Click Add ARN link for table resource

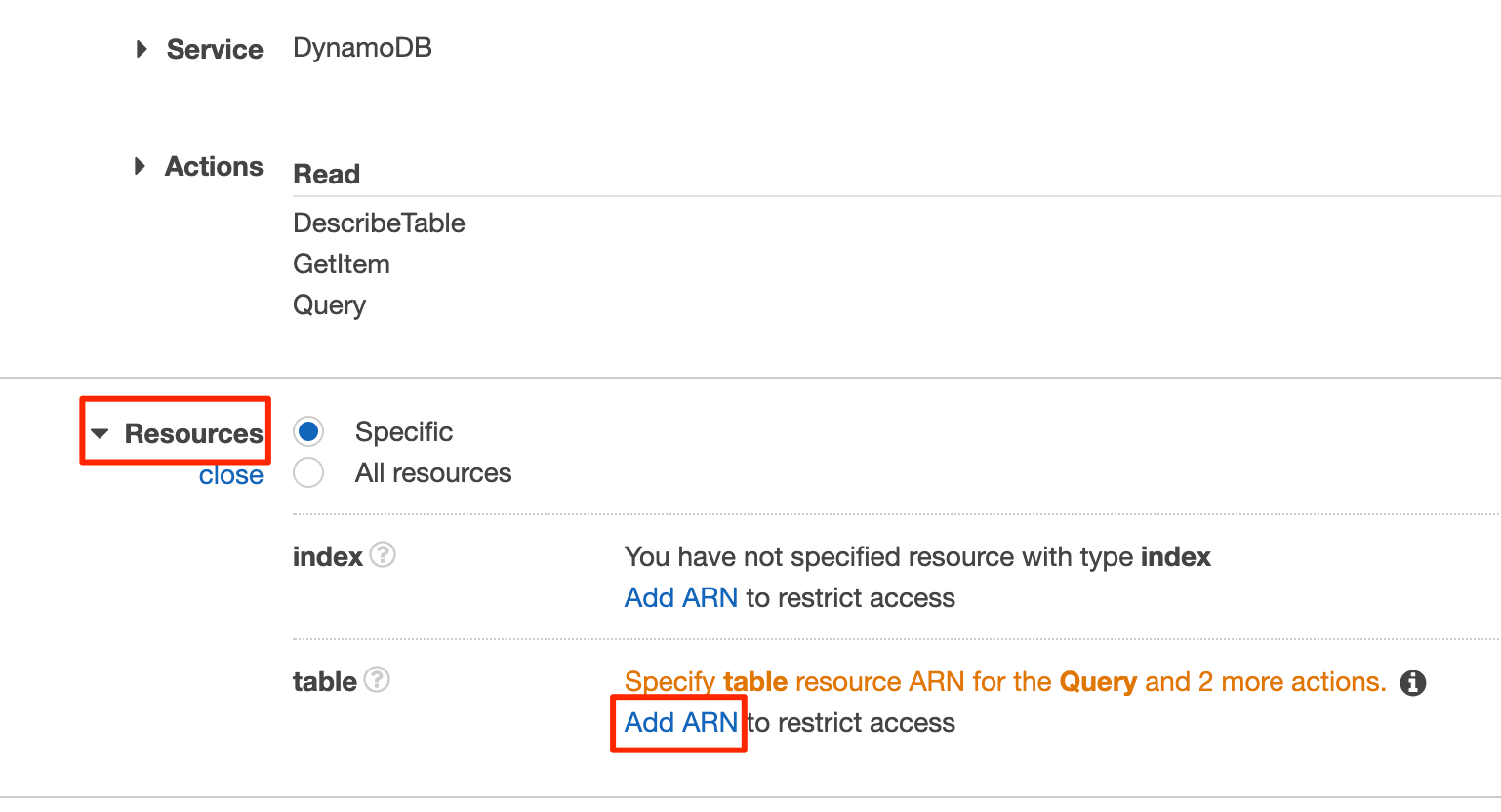(x=681, y=722)
